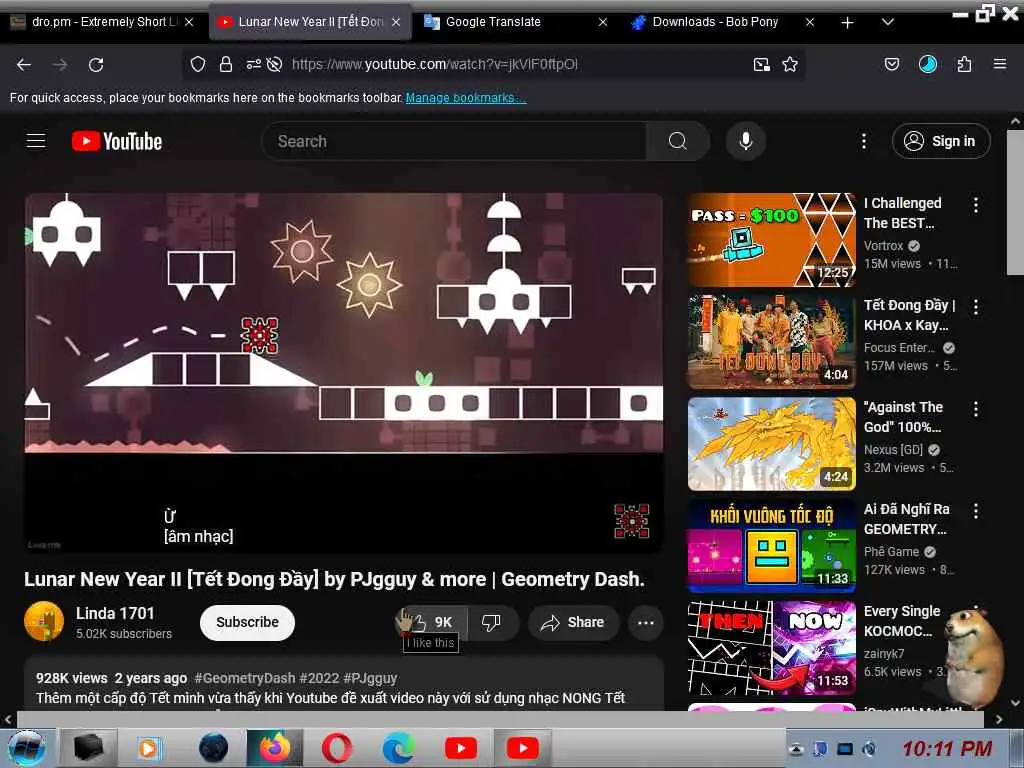The width and height of the screenshot is (1024, 768).
Task: Open Linda 1701 channel name
Action: pos(115,613)
